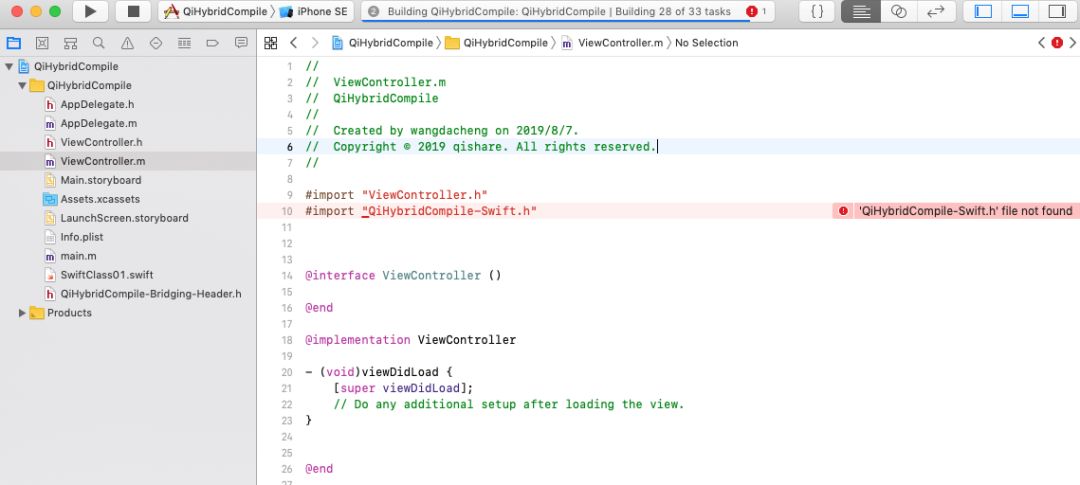Click QiHybridCompile project in jump bar
The width and height of the screenshot is (1080, 485).
pos(383,43)
